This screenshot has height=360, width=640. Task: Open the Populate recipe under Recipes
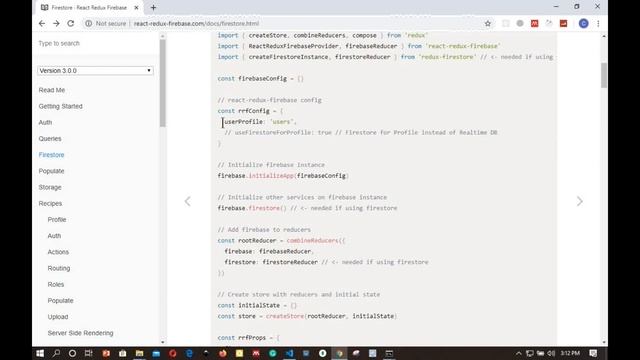click(x=60, y=300)
